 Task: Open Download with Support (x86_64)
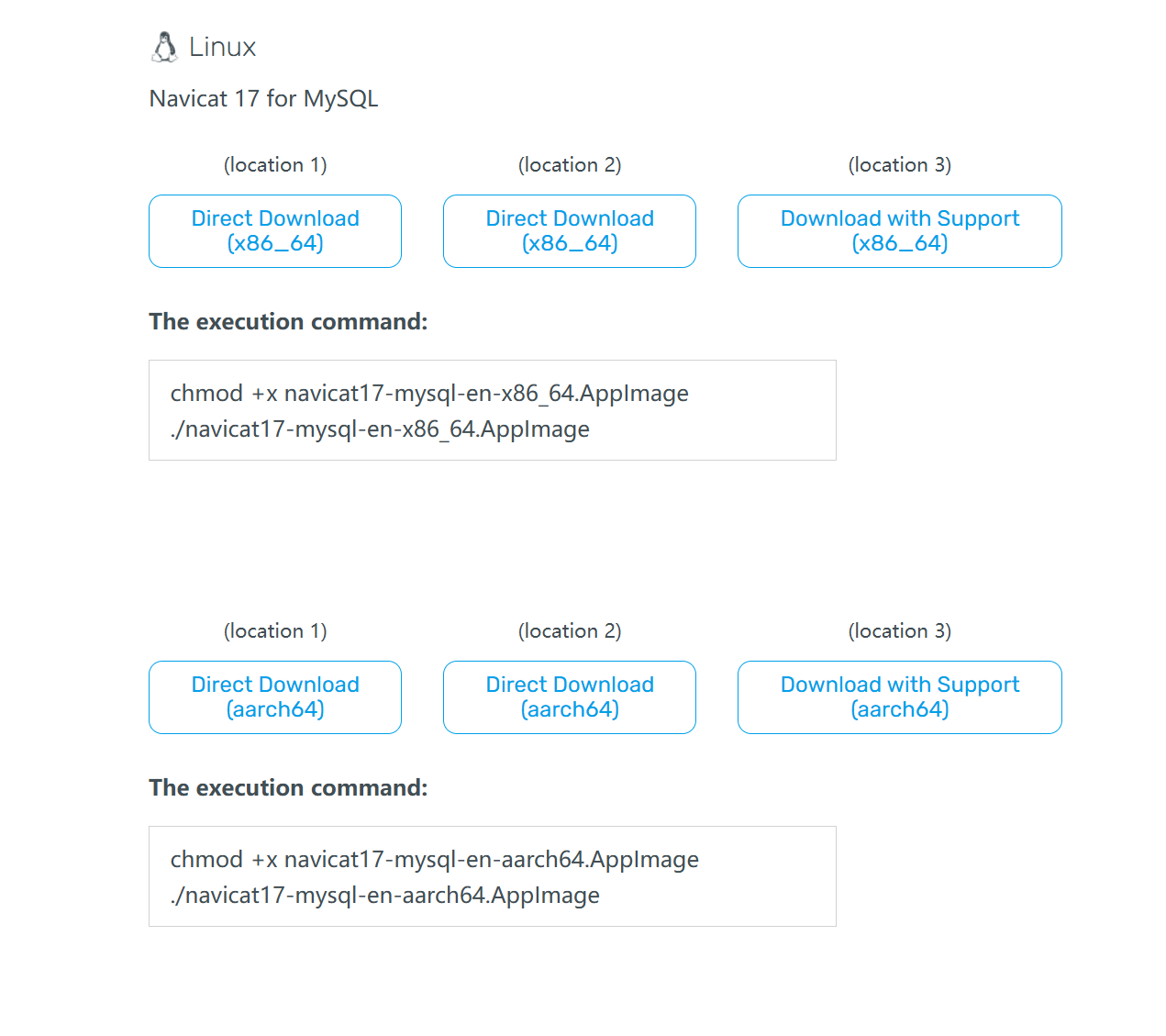point(900,231)
